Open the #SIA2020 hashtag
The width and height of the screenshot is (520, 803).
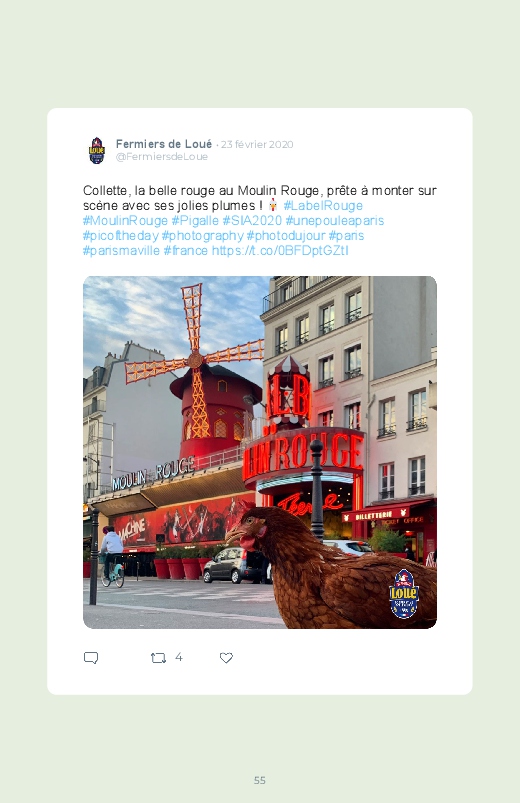252,221
